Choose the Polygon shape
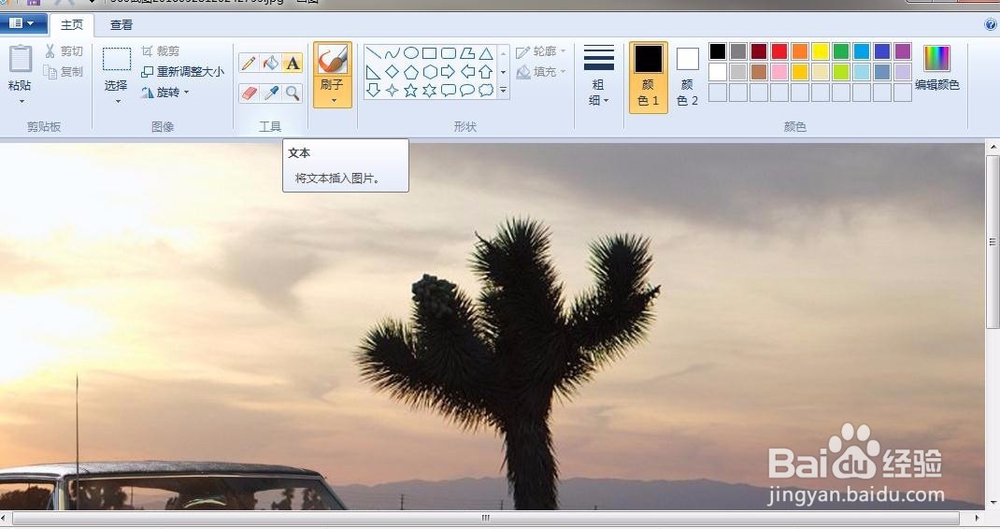1000x529 pixels. click(x=467, y=53)
